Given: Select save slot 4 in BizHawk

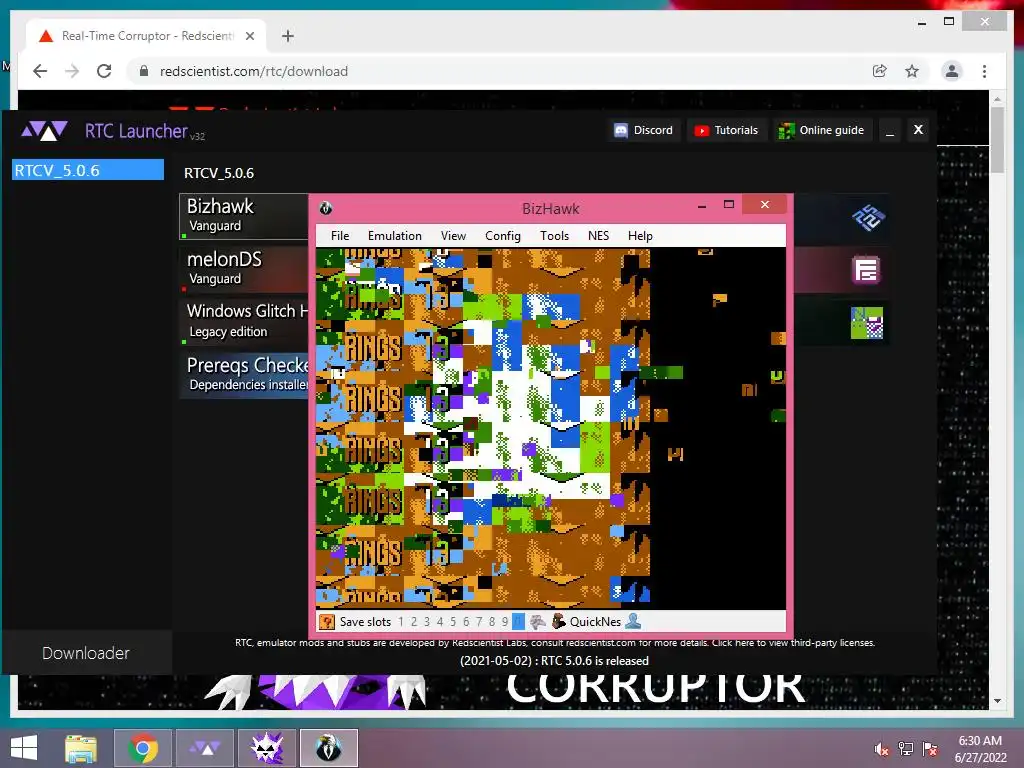Looking at the screenshot, I should pos(440,622).
